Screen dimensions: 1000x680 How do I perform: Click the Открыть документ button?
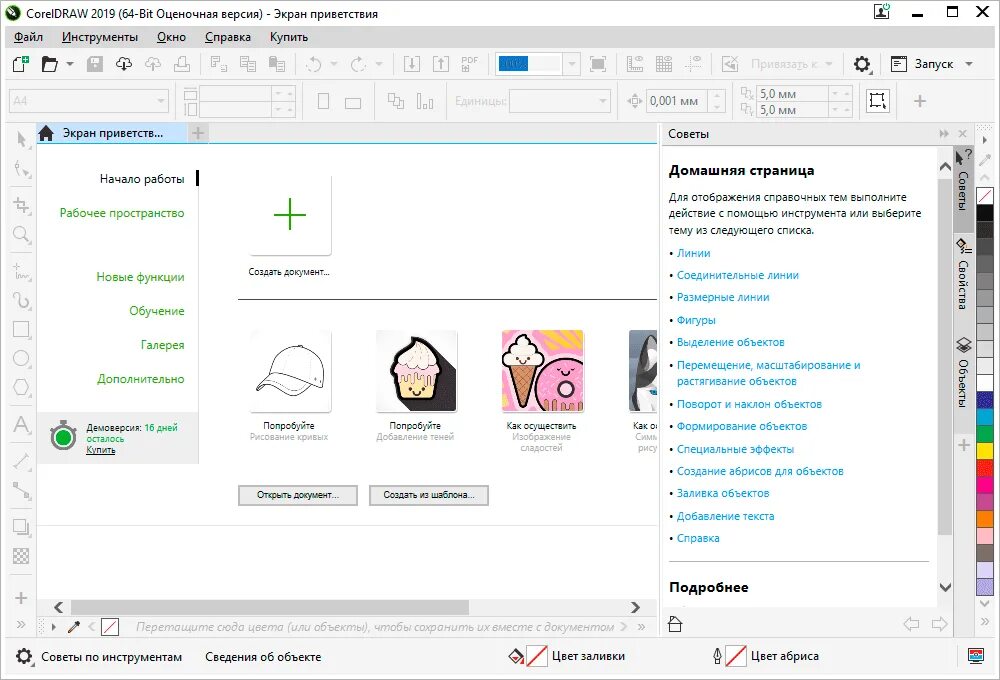coord(298,495)
